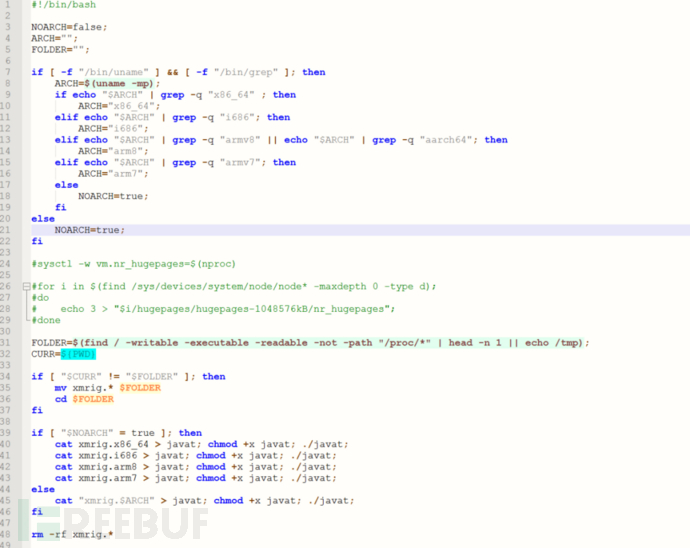
Task: Click the 'cat "xmrig.$ARCH" > javat' line
Action: (x=205, y=501)
